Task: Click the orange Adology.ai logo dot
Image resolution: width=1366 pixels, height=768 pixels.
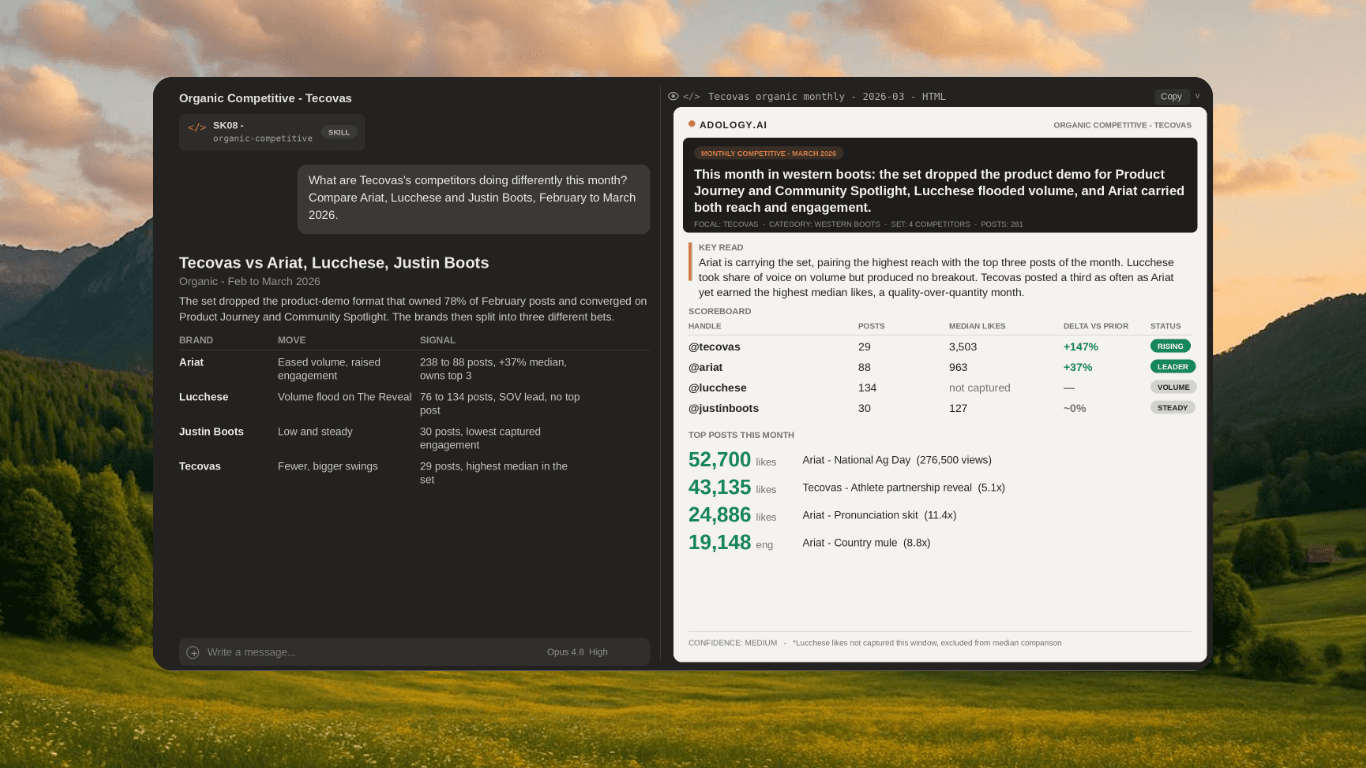Action: pos(691,124)
